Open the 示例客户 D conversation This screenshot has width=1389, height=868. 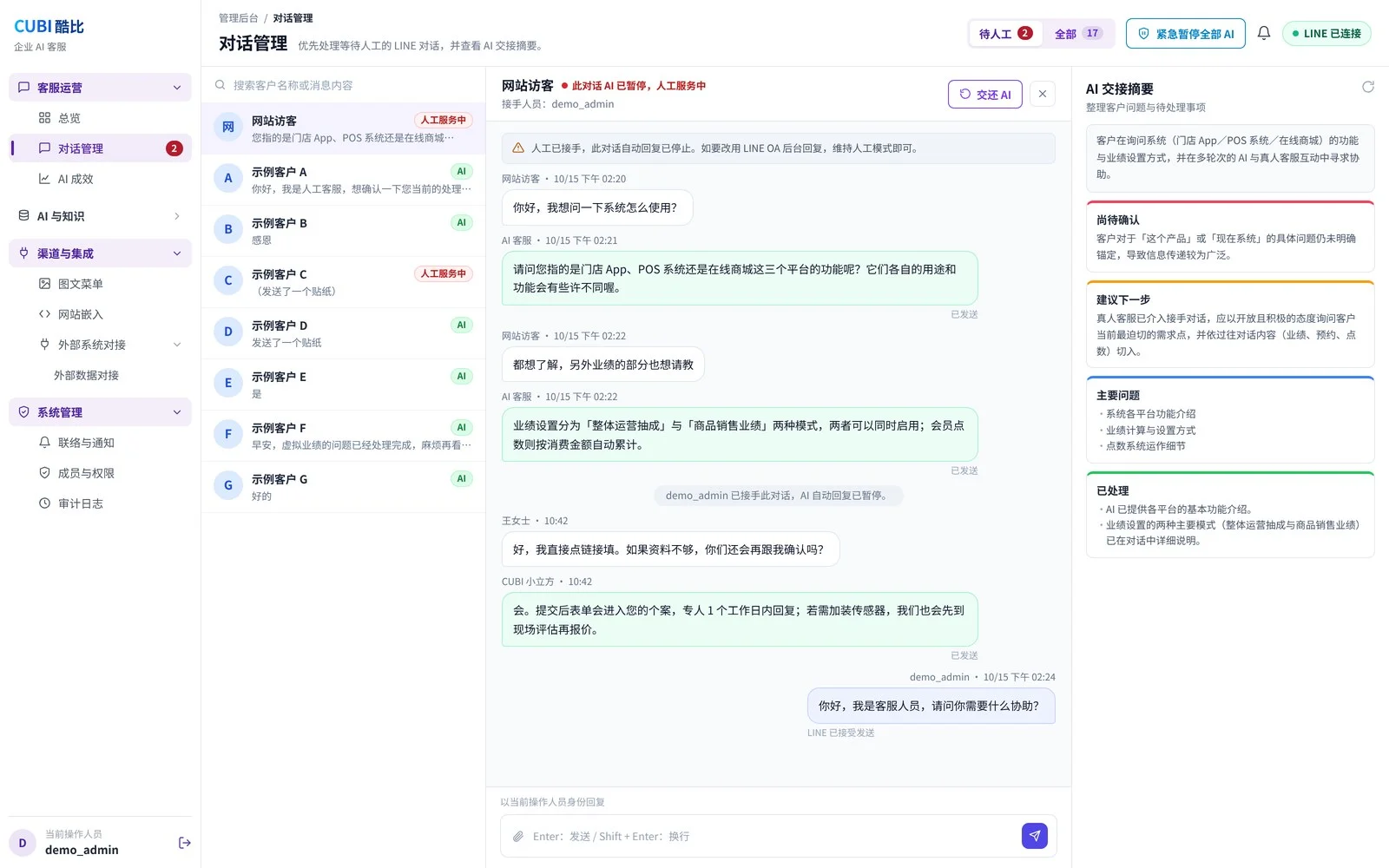(343, 333)
